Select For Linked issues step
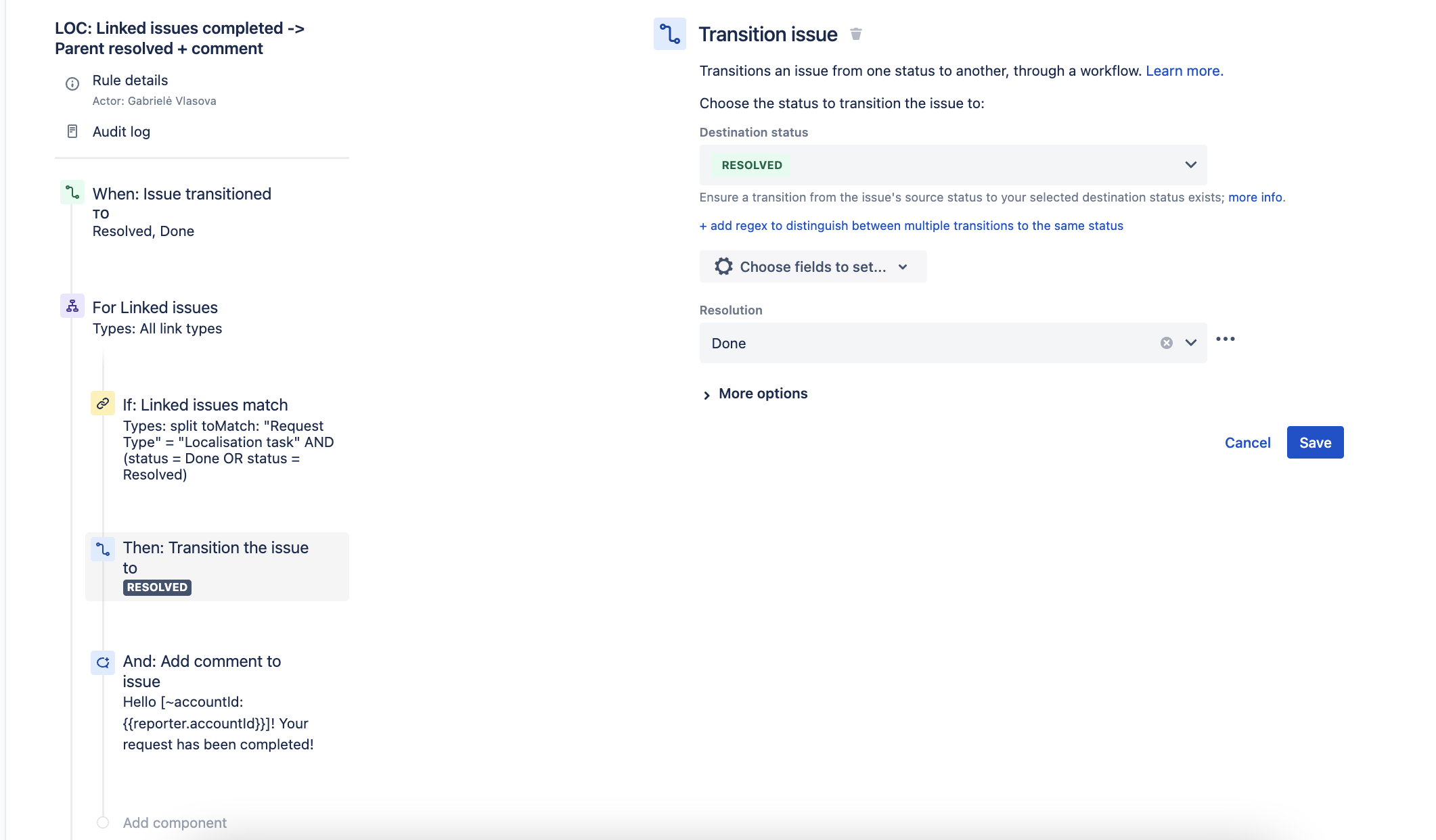Image resolution: width=1436 pixels, height=840 pixels. (155, 307)
